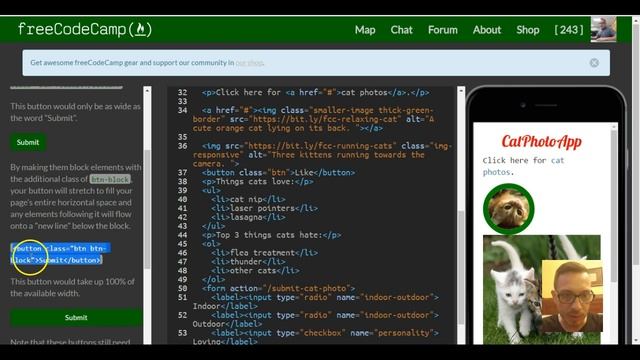Screen dimensions: 640x360
Task: Click line 53 checkbox personality code
Action: [x=316, y=337]
